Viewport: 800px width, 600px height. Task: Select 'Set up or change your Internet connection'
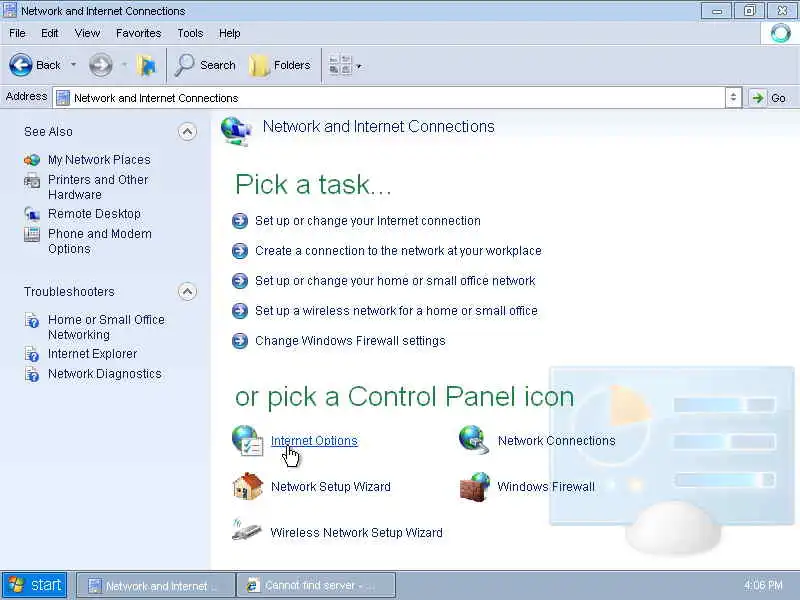pyautogui.click(x=368, y=221)
